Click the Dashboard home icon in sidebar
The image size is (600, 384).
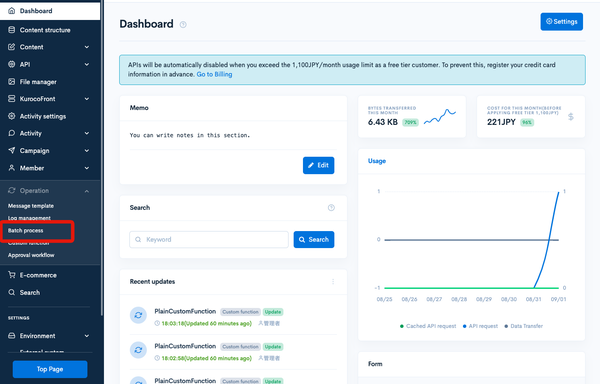point(12,11)
